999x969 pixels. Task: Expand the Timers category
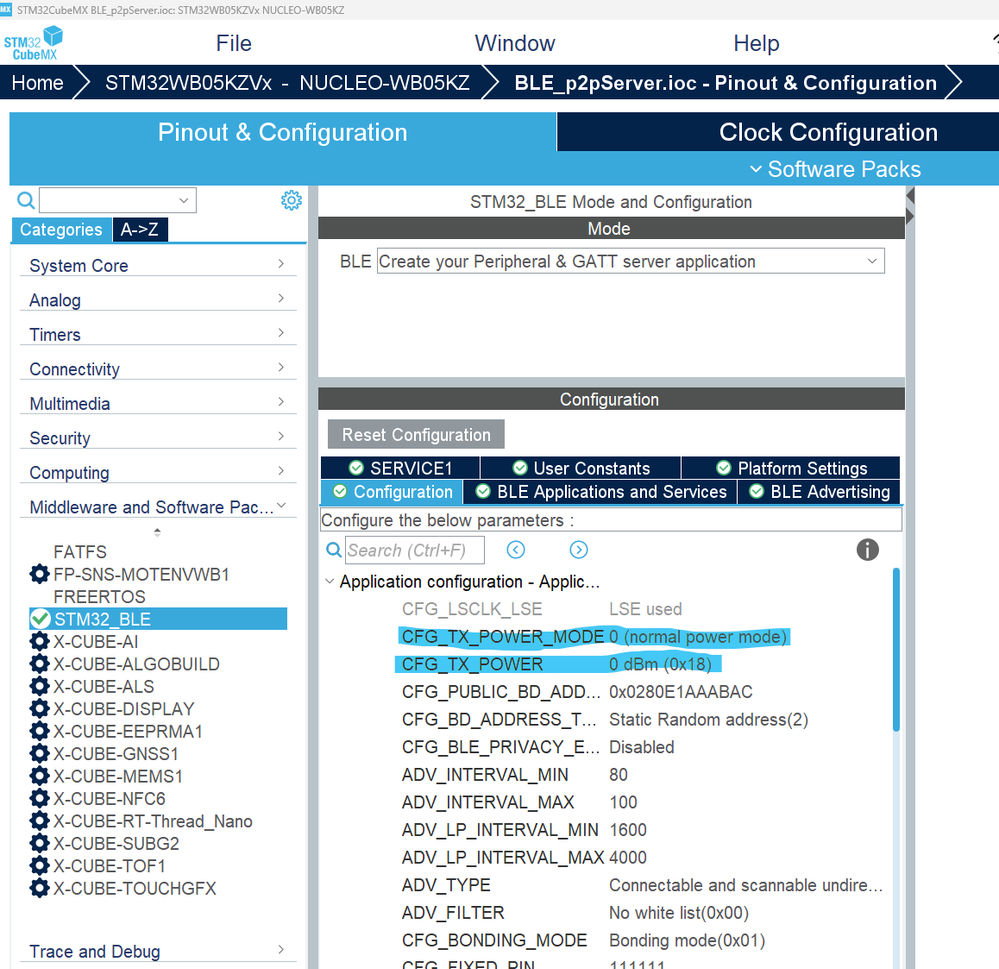[281, 333]
